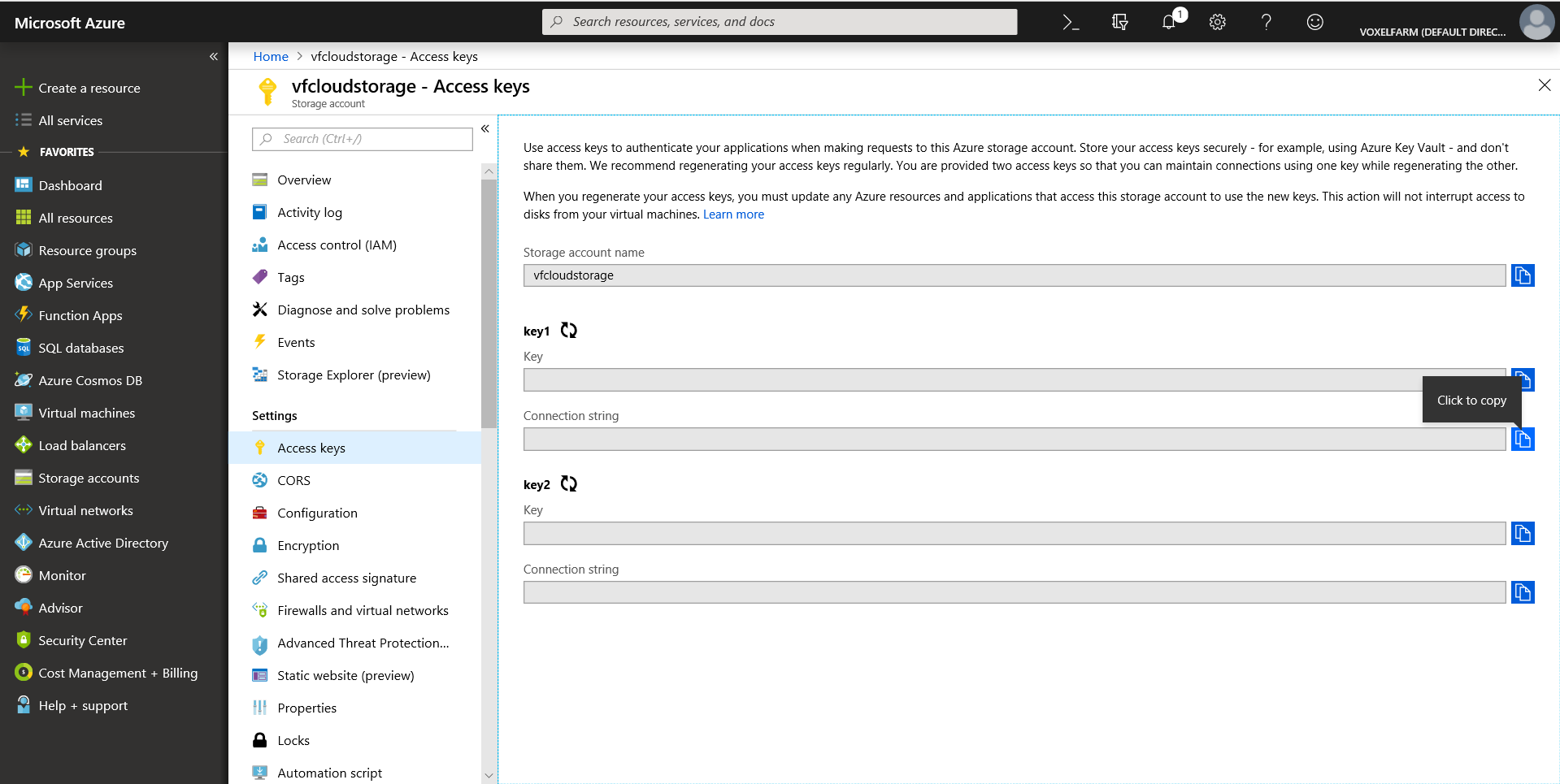
Task: Click the resource menu Search (Ctrl+/) field
Action: [x=363, y=139]
